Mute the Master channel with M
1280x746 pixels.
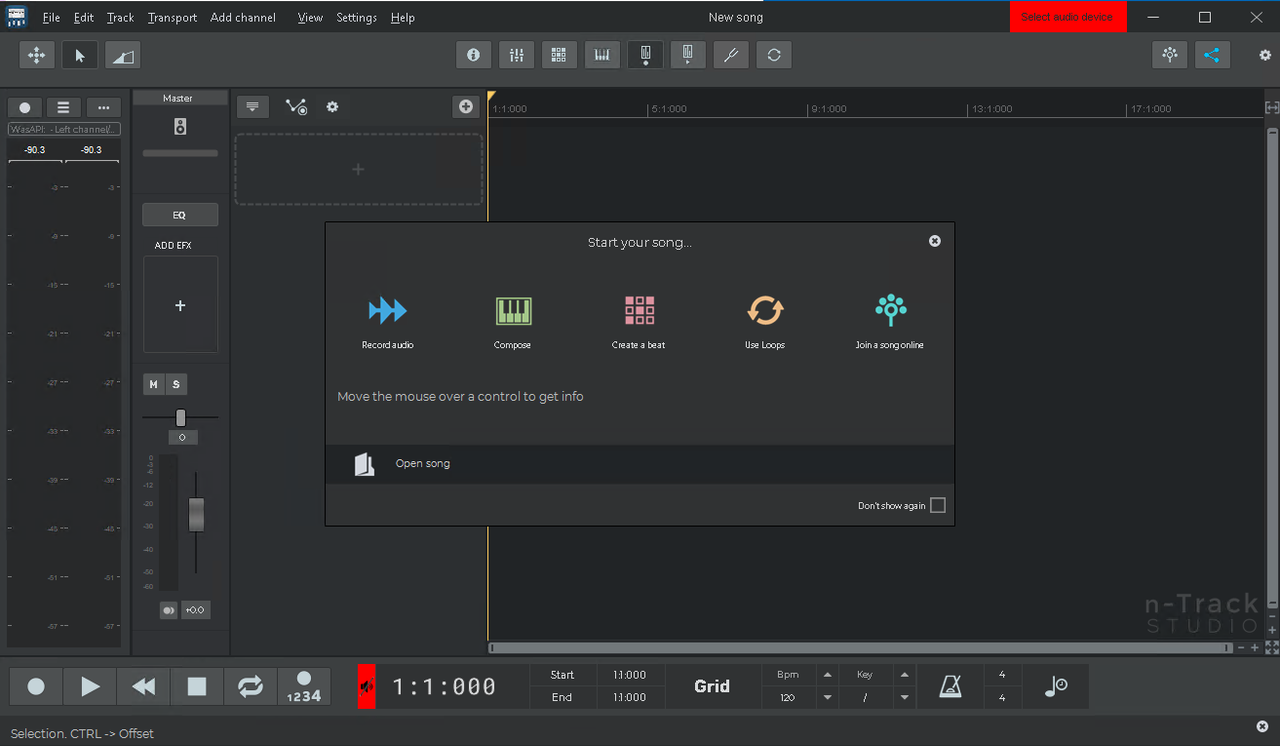coord(153,384)
